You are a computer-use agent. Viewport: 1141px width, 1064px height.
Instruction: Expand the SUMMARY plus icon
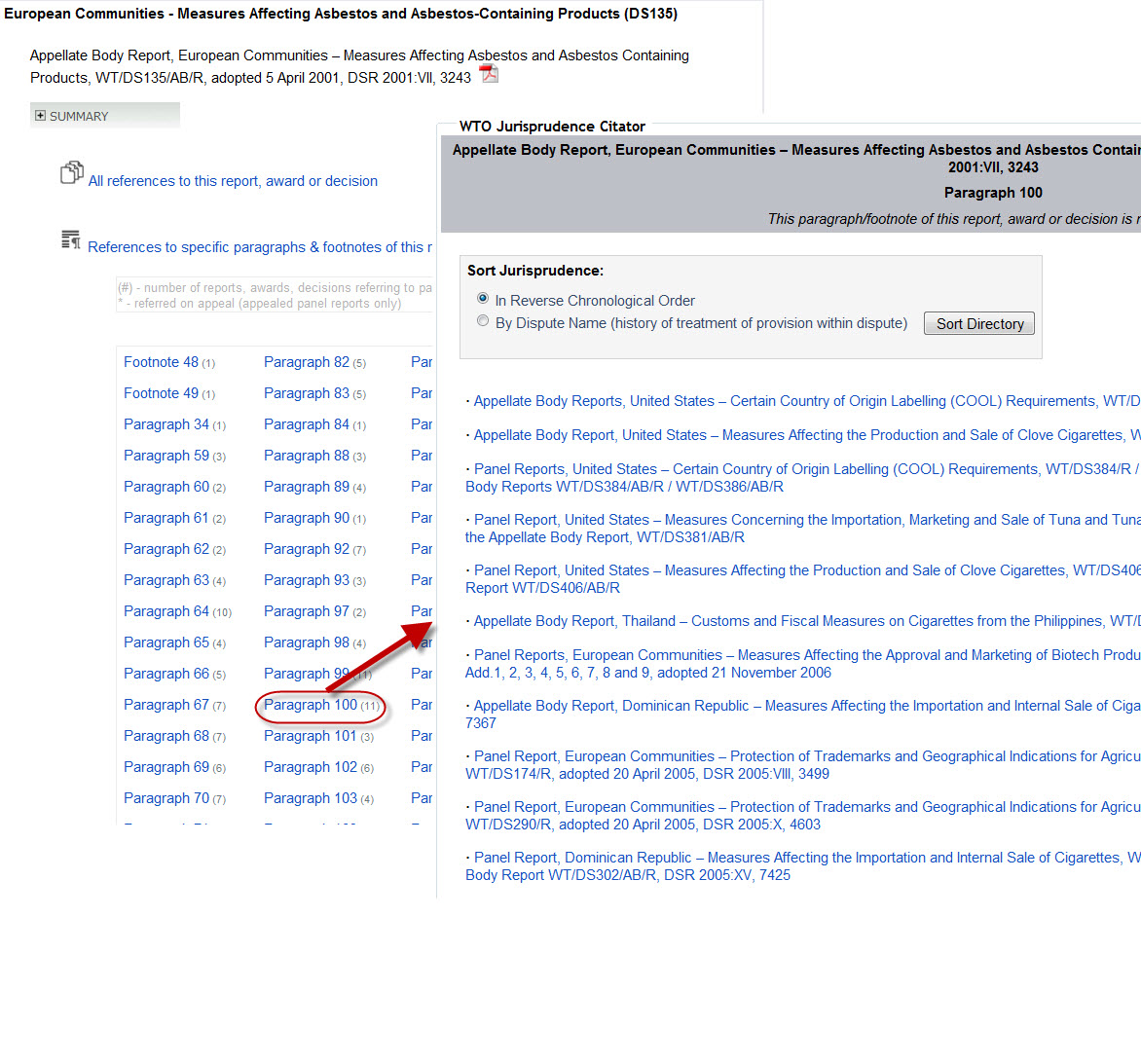(x=40, y=116)
